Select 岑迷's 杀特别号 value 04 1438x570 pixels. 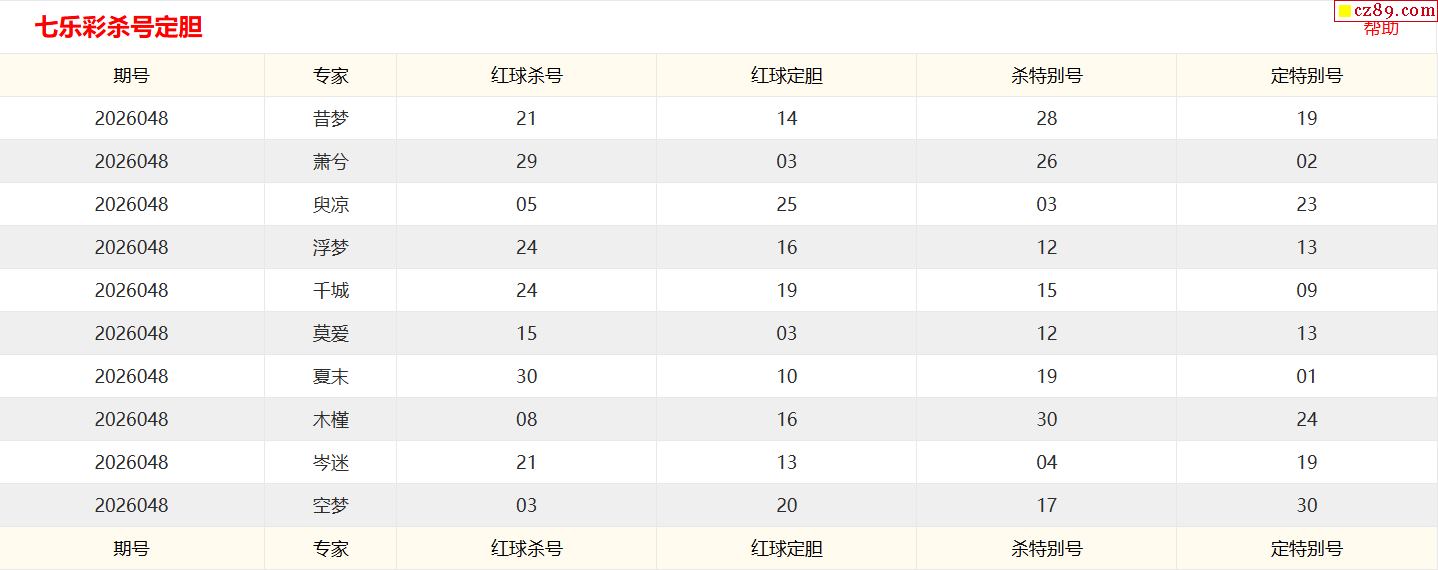[x=1046, y=463]
